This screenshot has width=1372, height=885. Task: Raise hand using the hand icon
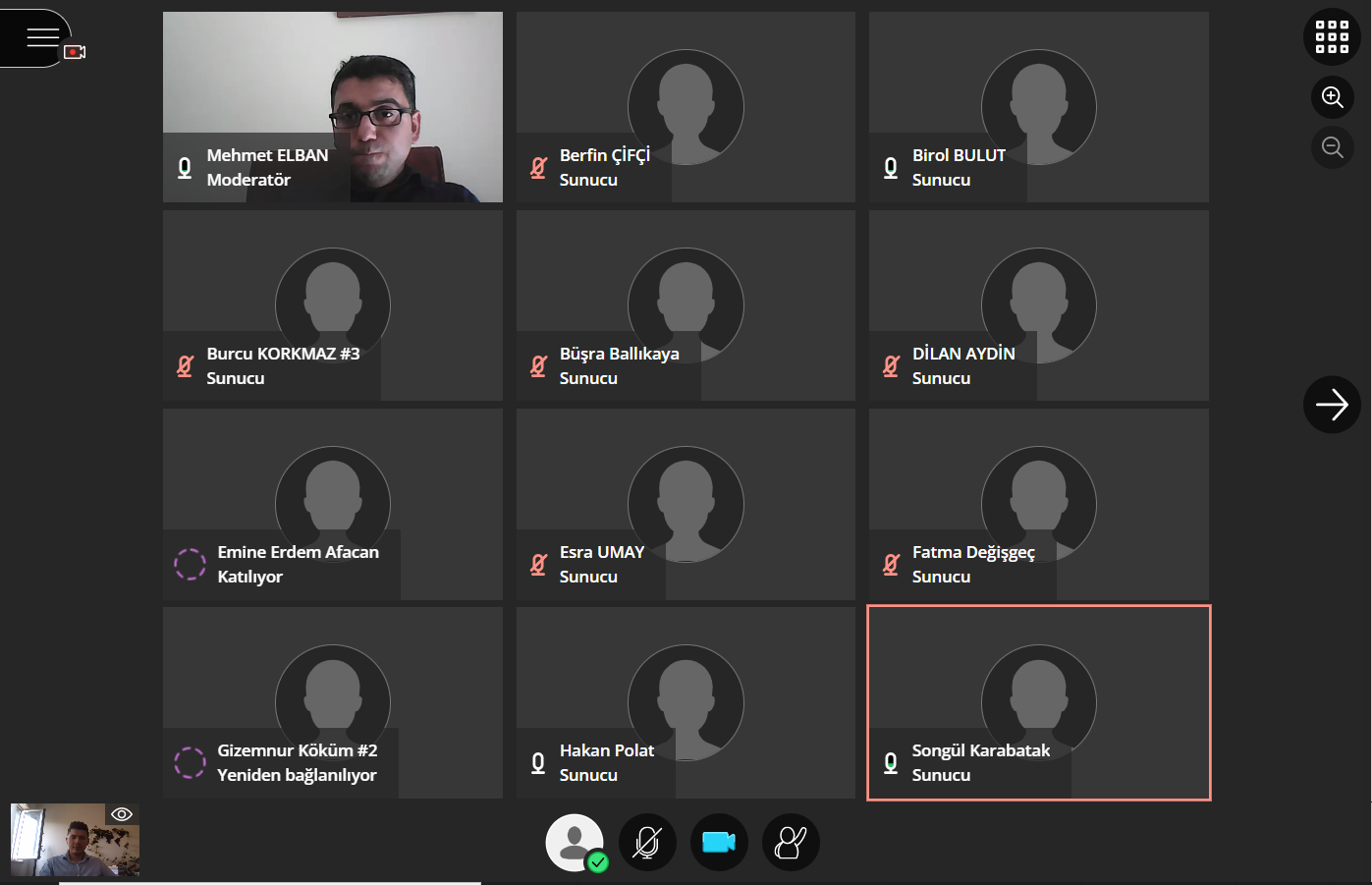(791, 843)
